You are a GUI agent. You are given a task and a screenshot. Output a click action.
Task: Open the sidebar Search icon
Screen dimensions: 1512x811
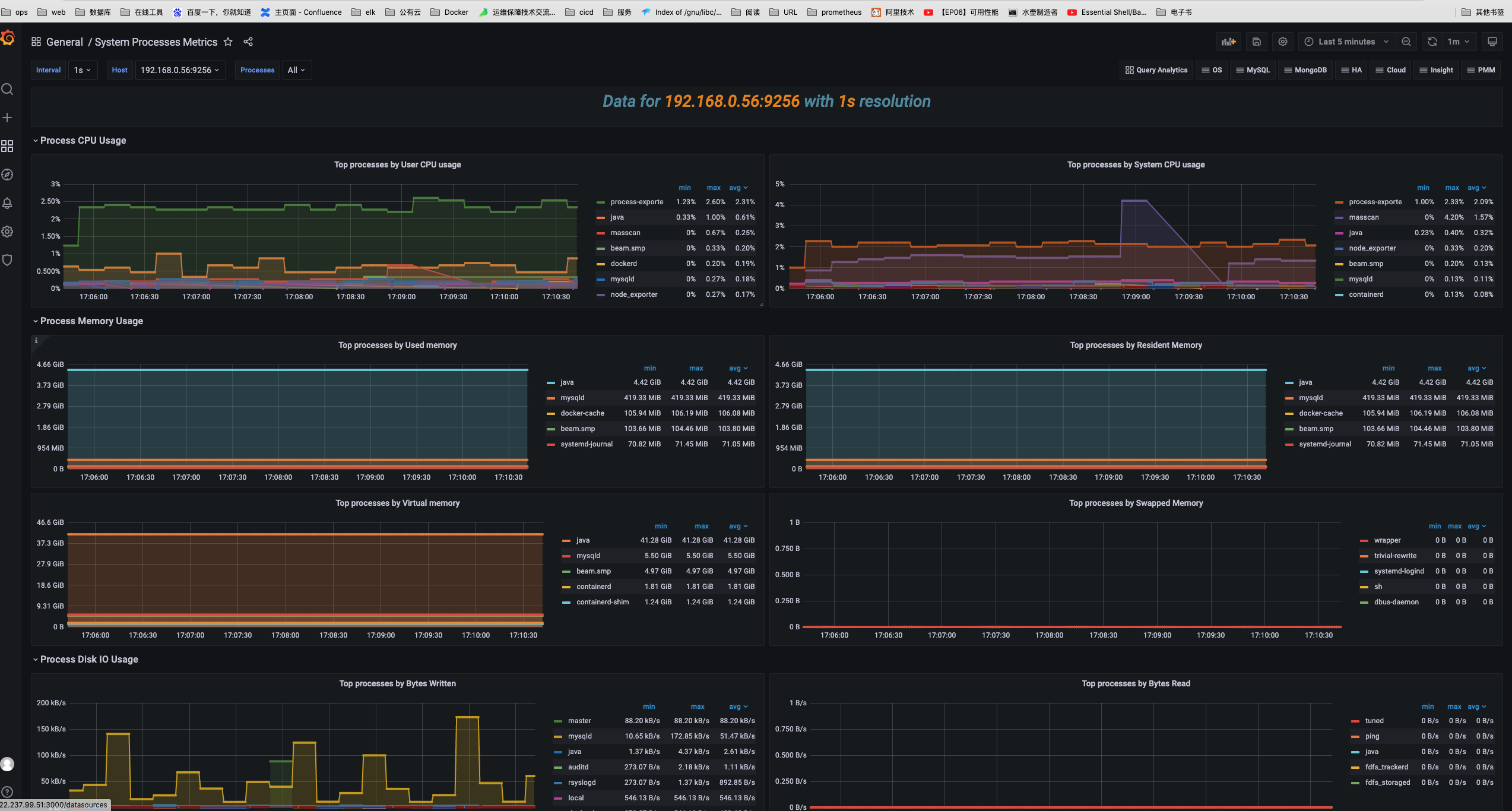pyautogui.click(x=7, y=89)
